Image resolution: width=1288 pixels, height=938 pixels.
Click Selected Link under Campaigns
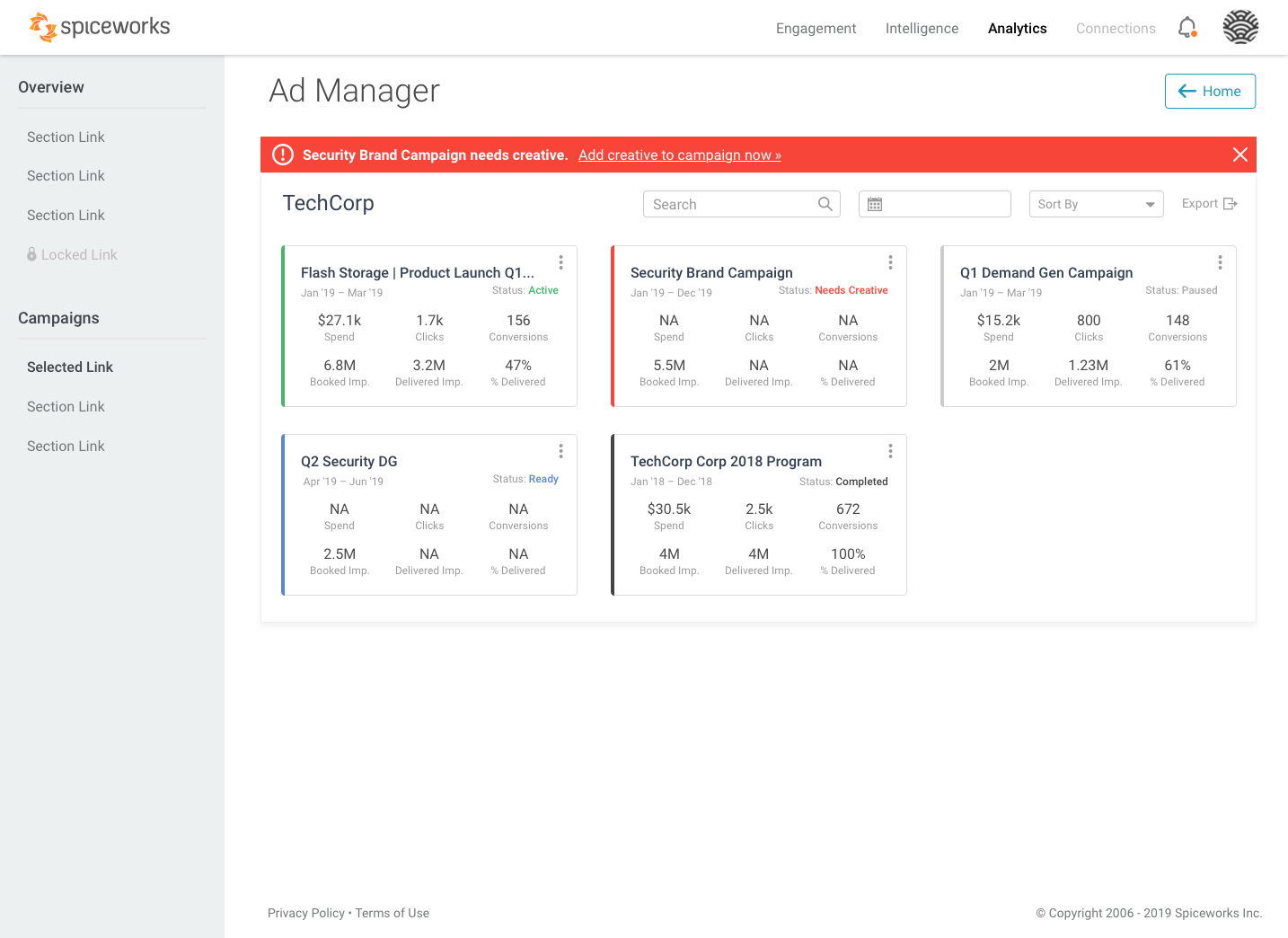pos(70,367)
